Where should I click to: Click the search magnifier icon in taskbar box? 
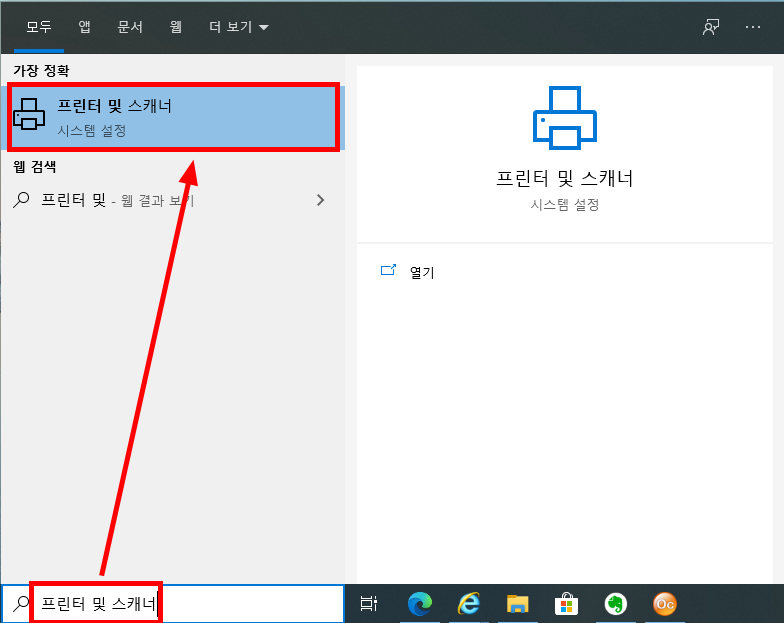pos(21,604)
